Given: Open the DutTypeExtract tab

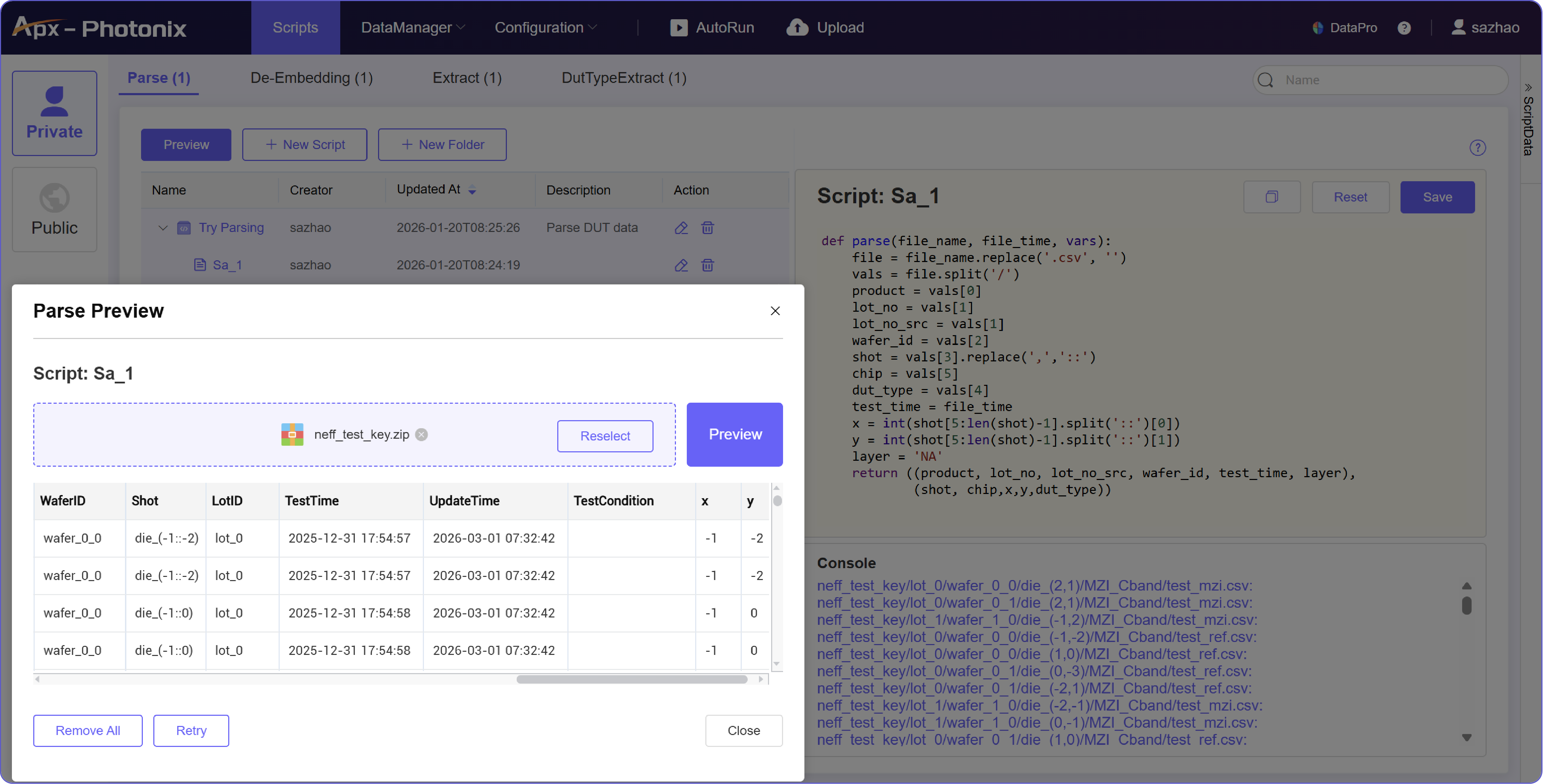Looking at the screenshot, I should [x=624, y=78].
